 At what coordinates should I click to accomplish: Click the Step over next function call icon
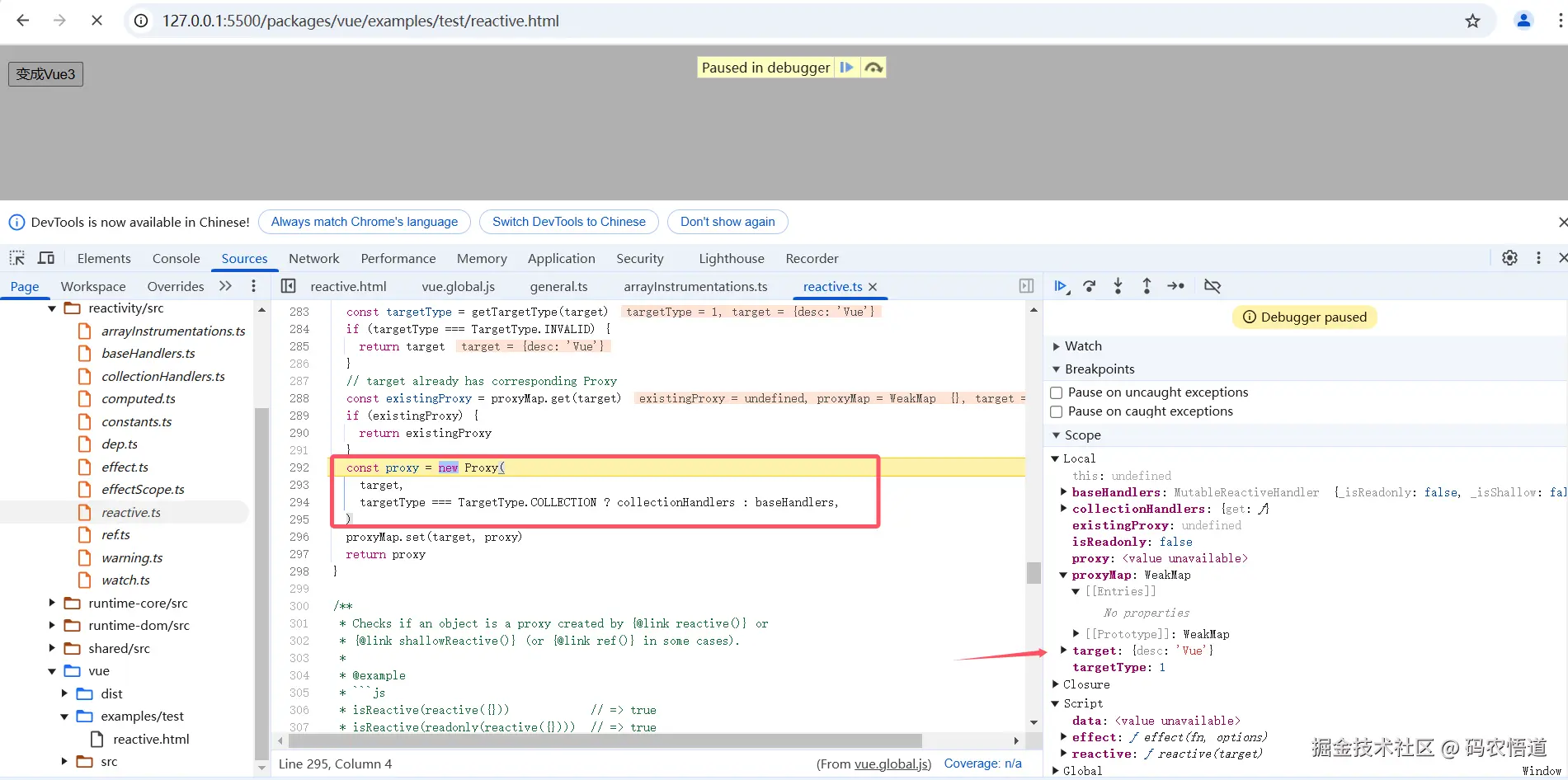click(x=1090, y=286)
